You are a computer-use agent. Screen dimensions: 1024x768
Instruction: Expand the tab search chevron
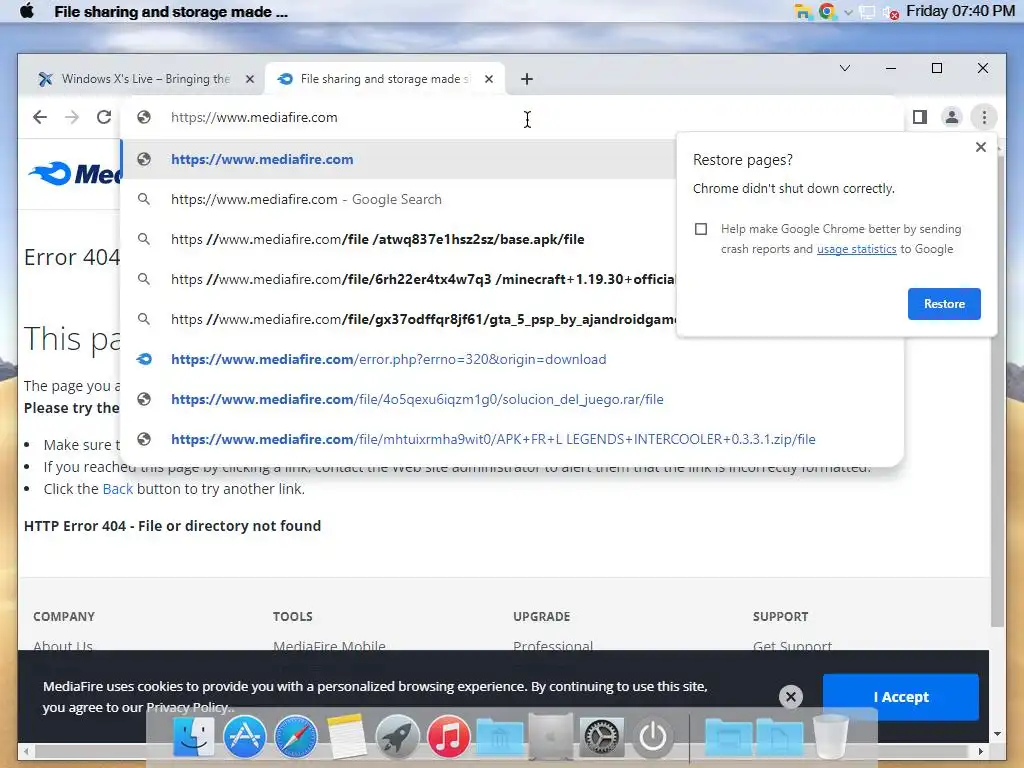(x=844, y=68)
